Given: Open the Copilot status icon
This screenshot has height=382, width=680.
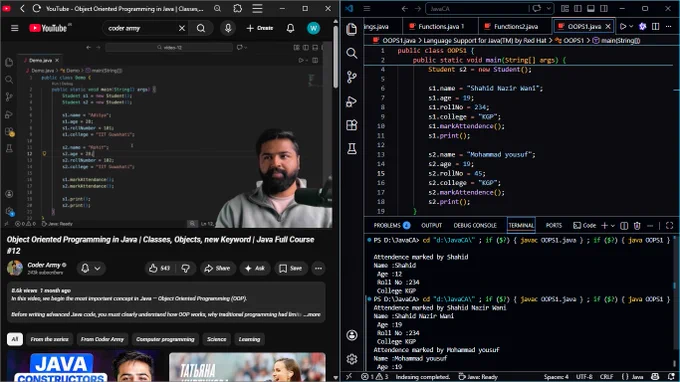Looking at the screenshot, I should click(x=655, y=376).
